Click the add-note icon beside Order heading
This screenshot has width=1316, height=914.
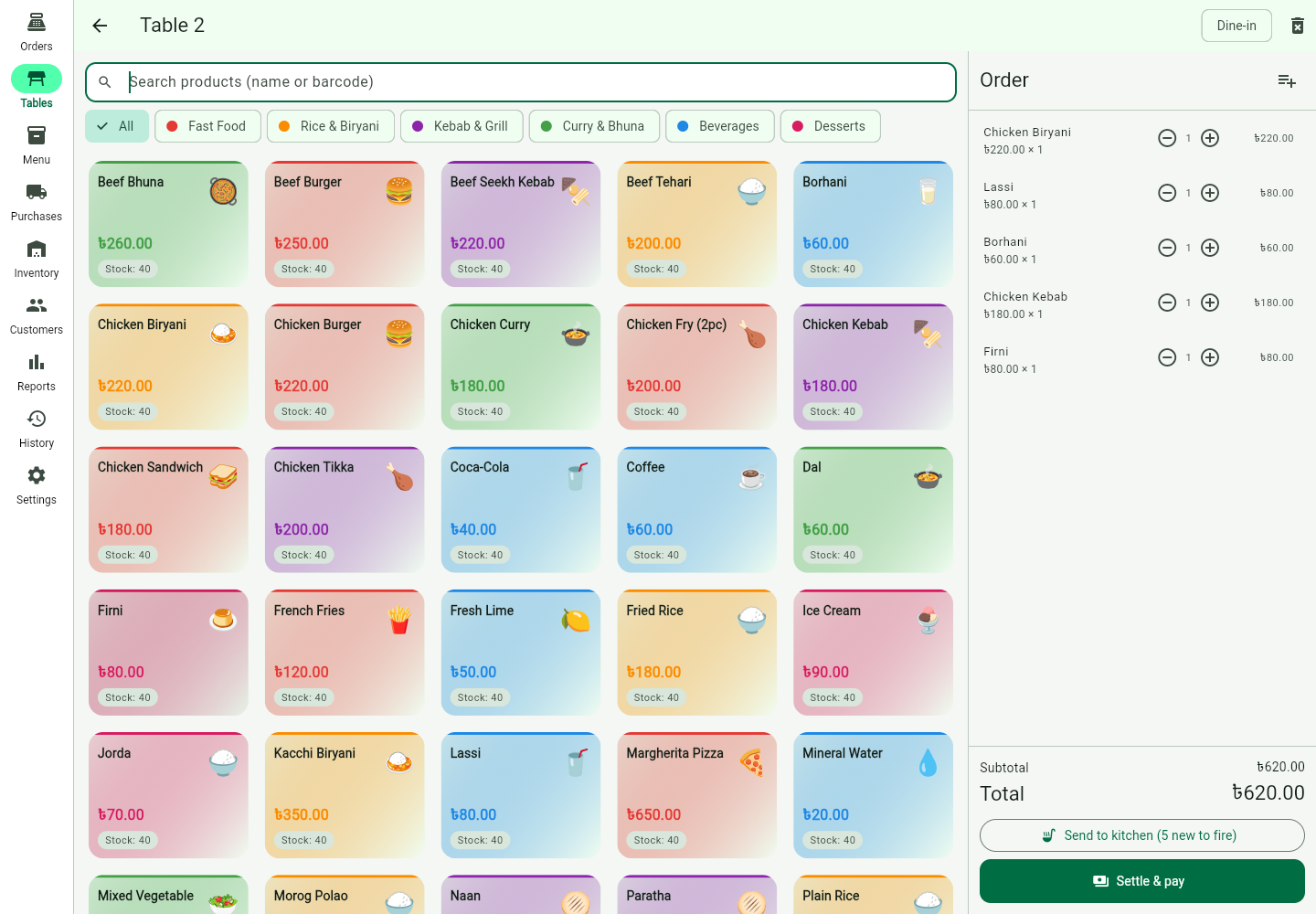tap(1287, 80)
